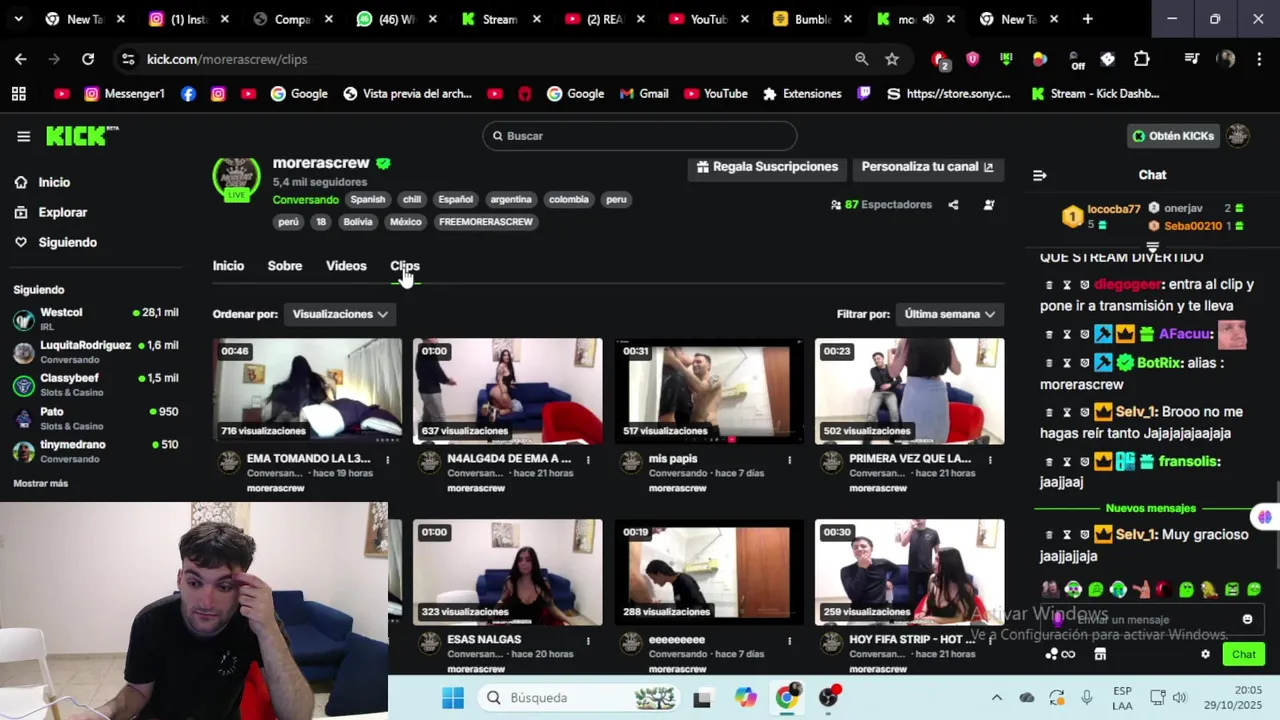Select the Clips channel tab
Viewport: 1280px width, 720px height.
coord(405,266)
